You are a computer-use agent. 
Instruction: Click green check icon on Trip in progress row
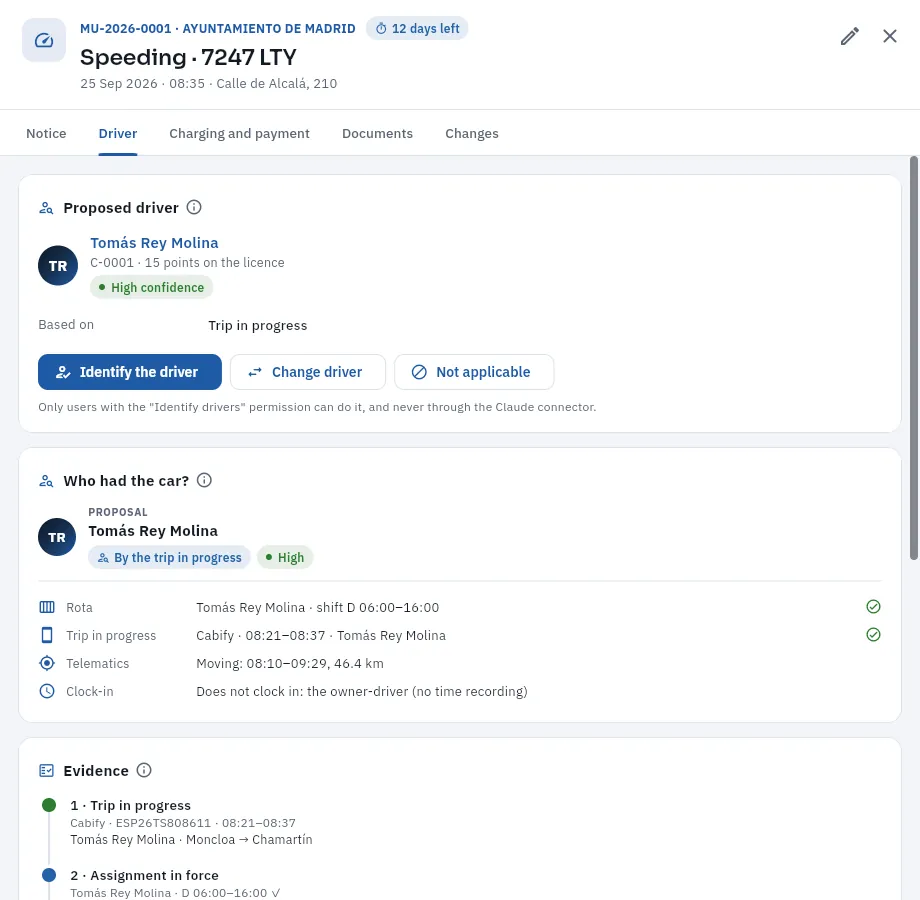[873, 635]
